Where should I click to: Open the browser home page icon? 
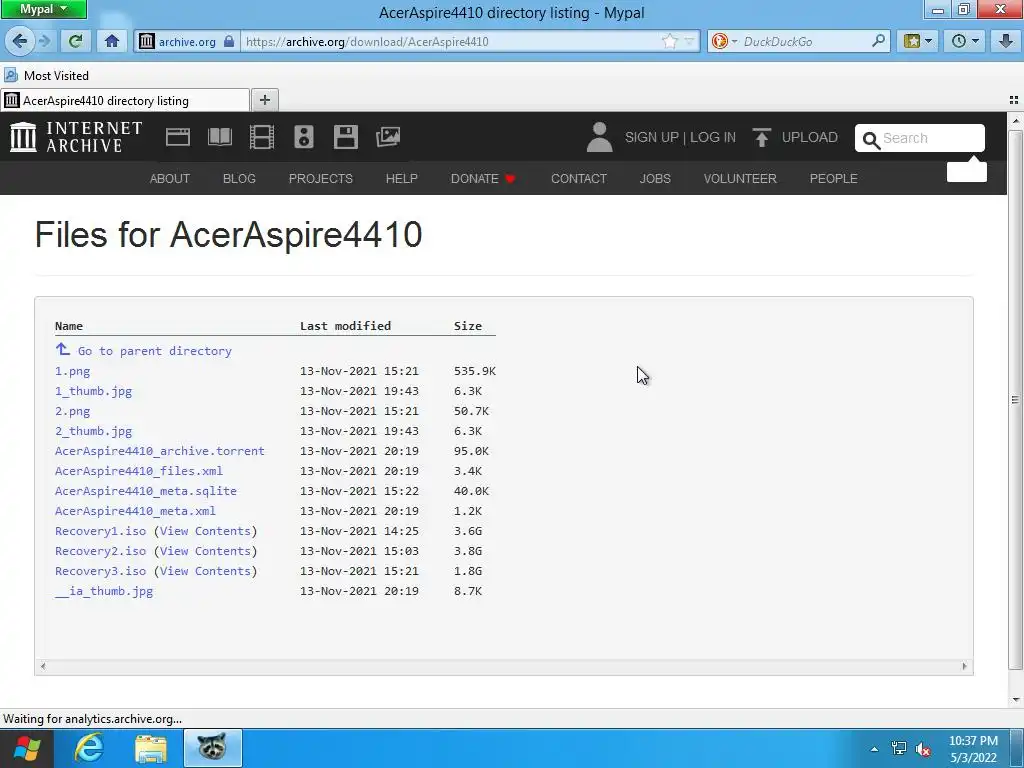coord(112,41)
